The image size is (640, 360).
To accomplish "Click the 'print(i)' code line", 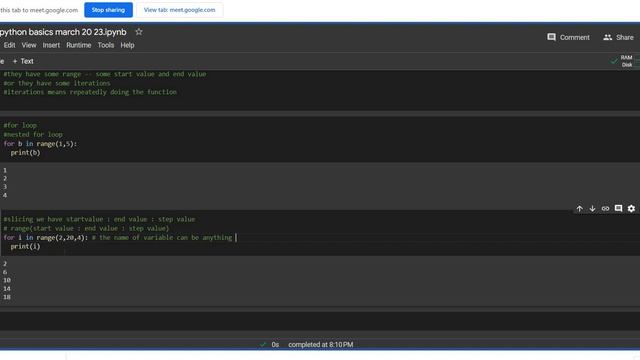I will tap(25, 247).
